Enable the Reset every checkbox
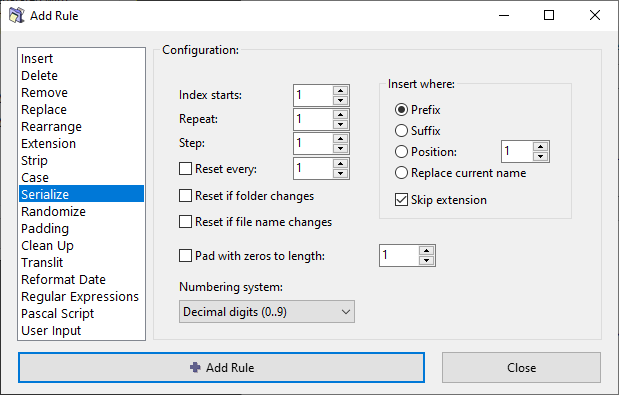 (186, 169)
